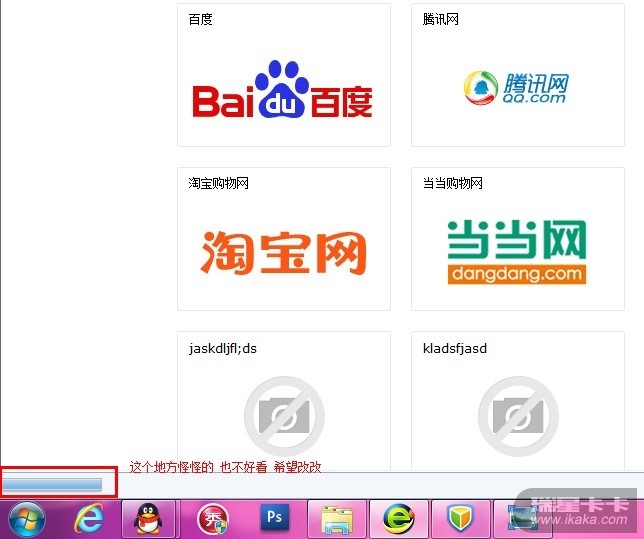
Task: Click the 当当购物网 tile title
Action: pyautogui.click(x=453, y=183)
